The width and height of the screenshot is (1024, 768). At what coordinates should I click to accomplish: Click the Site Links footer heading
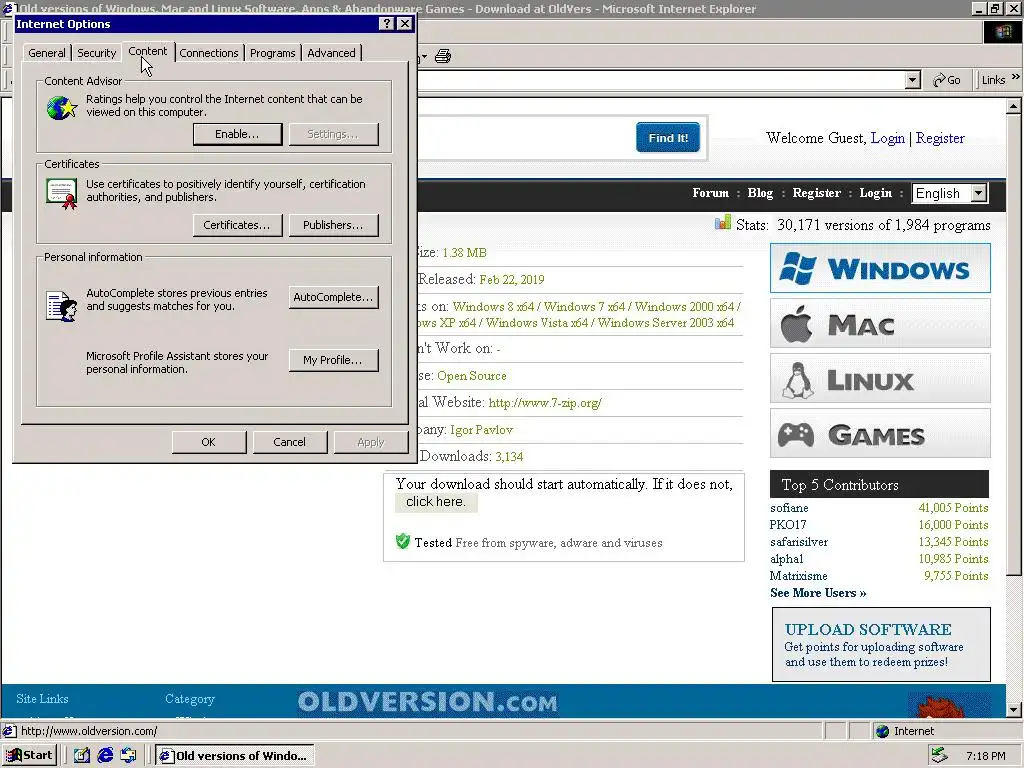(x=42, y=699)
